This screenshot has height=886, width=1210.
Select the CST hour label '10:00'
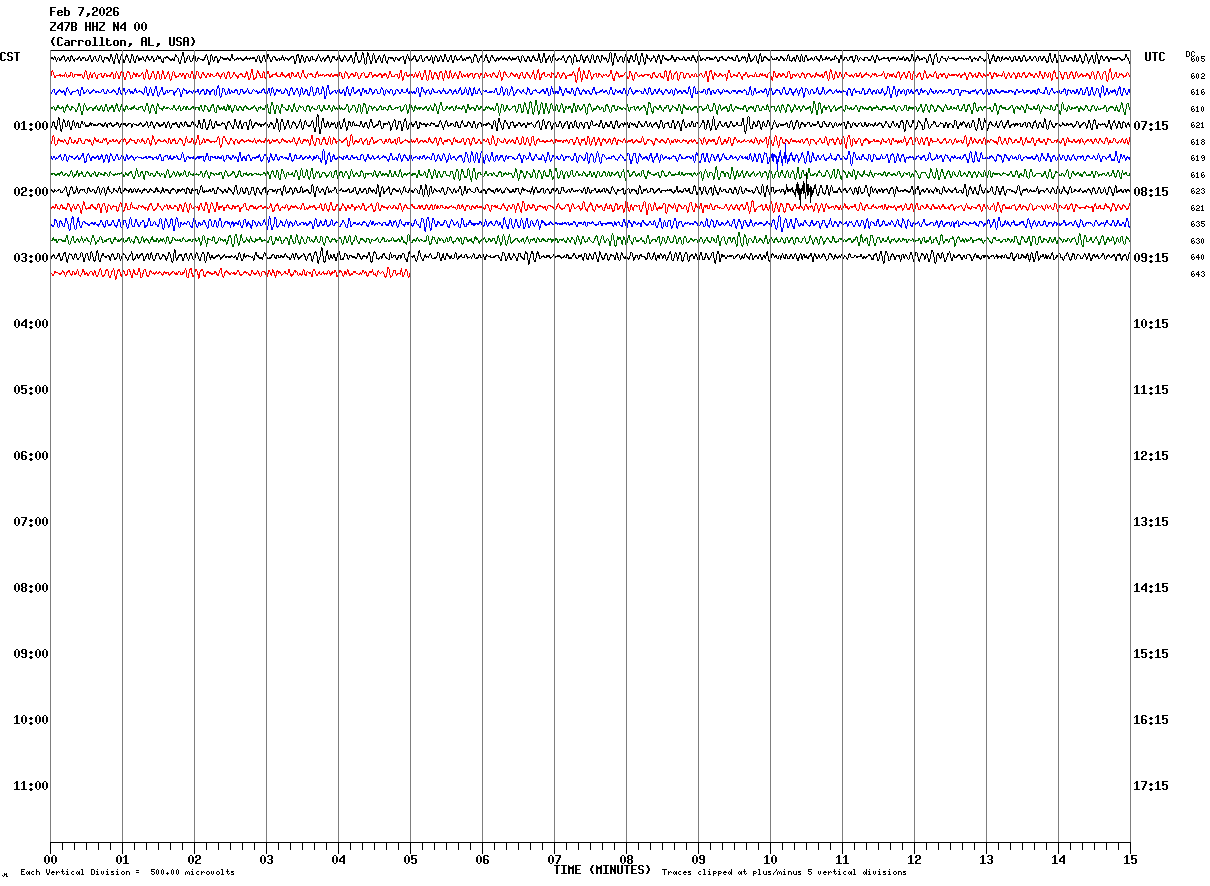(x=31, y=720)
